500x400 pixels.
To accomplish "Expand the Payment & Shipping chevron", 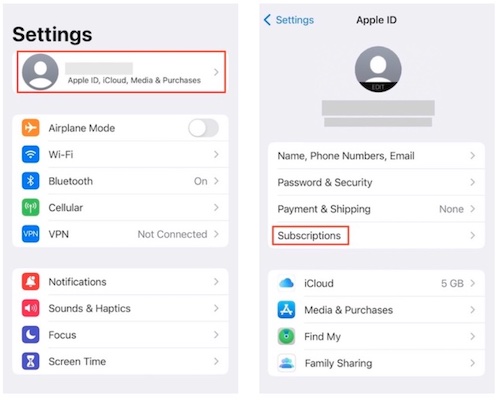I will (473, 209).
